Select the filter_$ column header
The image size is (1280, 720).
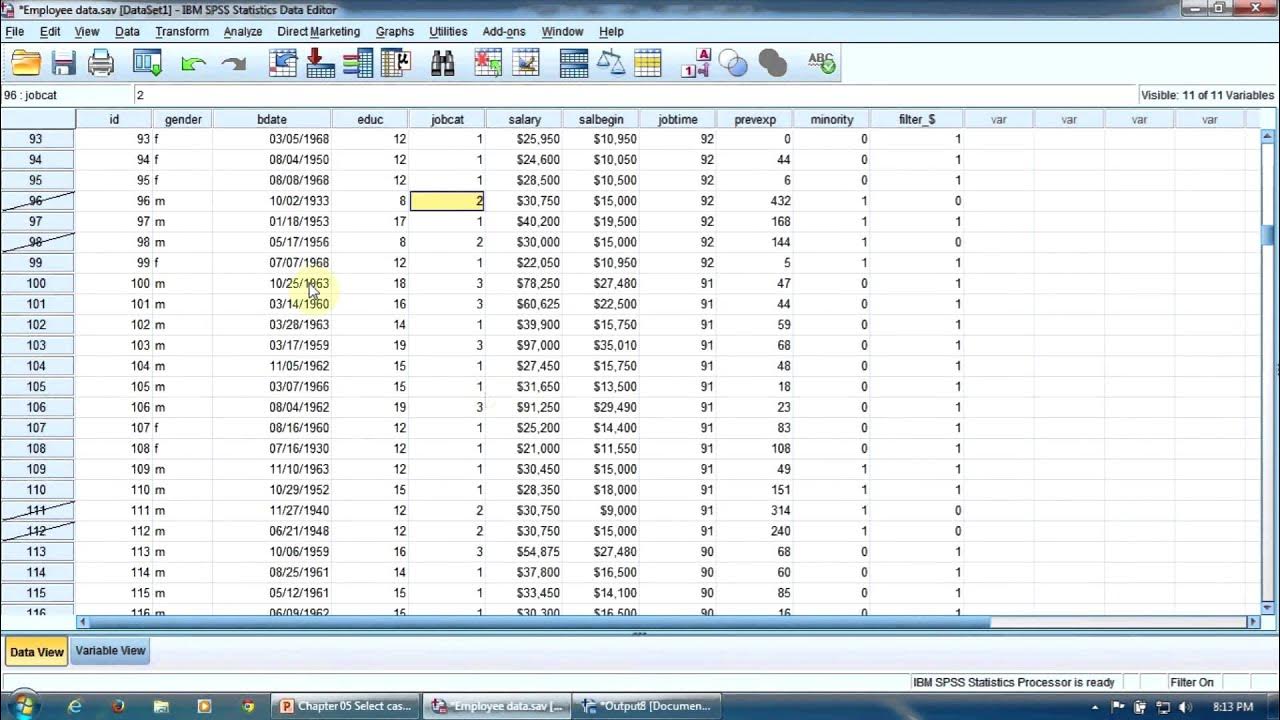pos(917,119)
